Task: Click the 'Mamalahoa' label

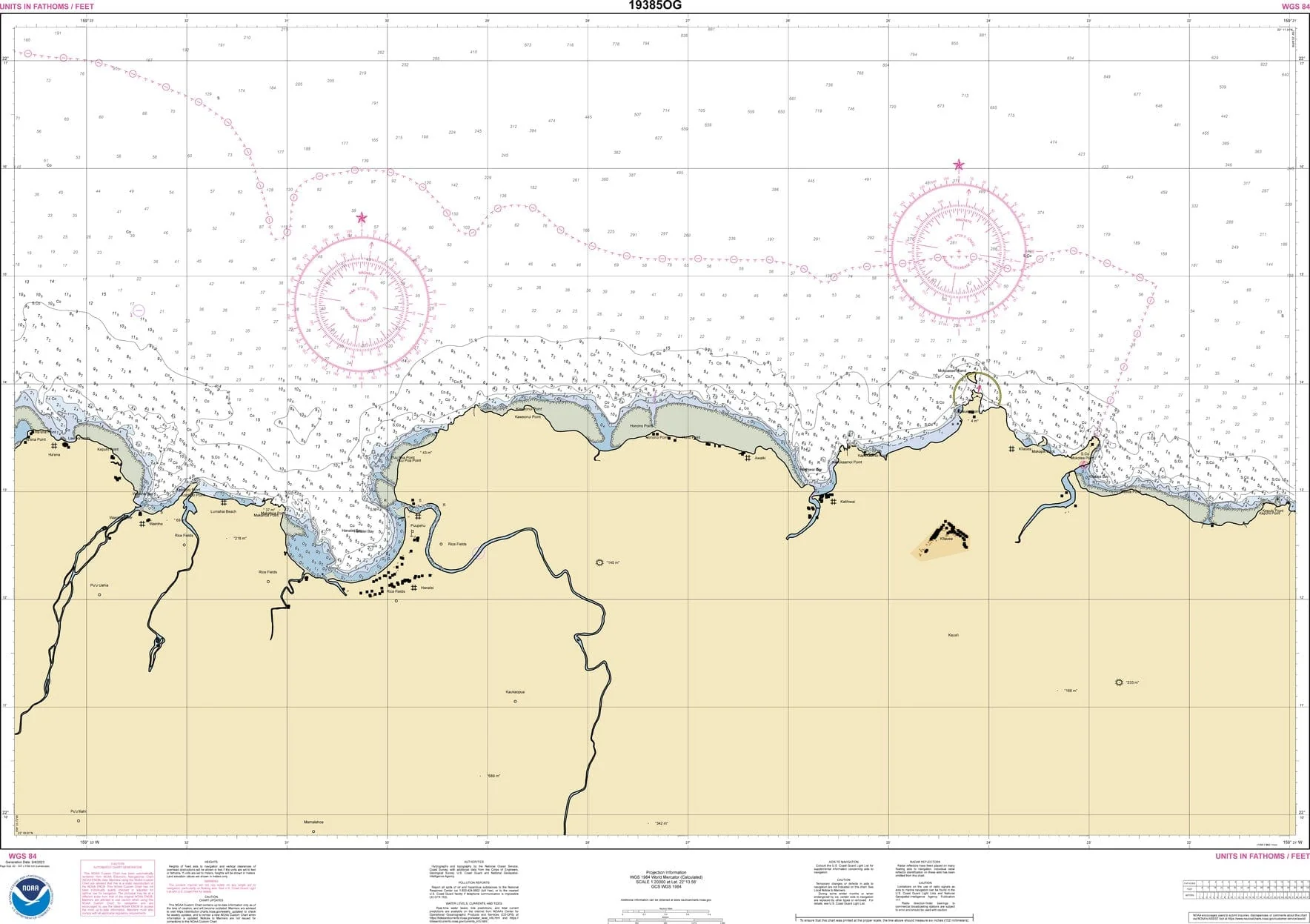Action: pos(313,822)
